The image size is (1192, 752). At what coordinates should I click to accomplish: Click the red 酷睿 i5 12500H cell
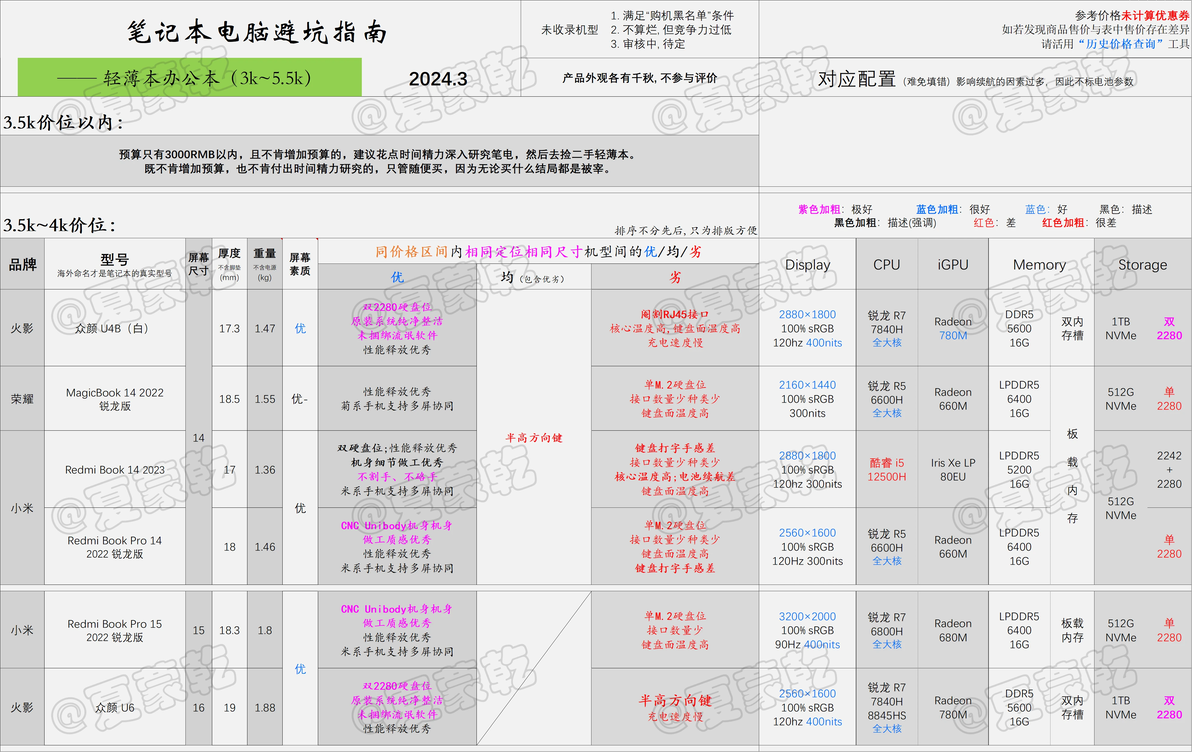coord(886,470)
